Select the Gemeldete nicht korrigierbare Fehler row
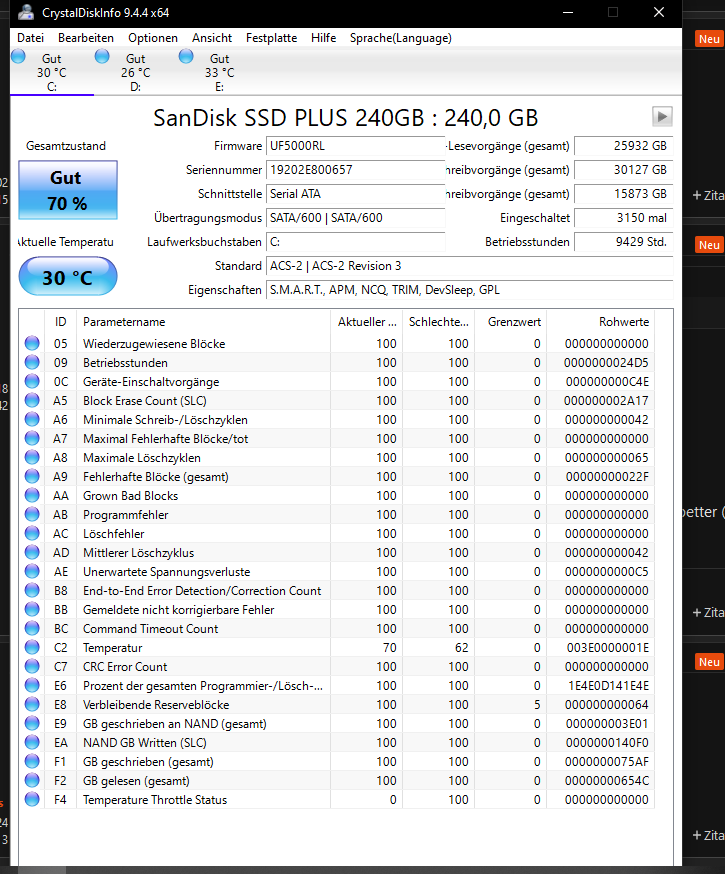The height and width of the screenshot is (874, 725). point(337,610)
